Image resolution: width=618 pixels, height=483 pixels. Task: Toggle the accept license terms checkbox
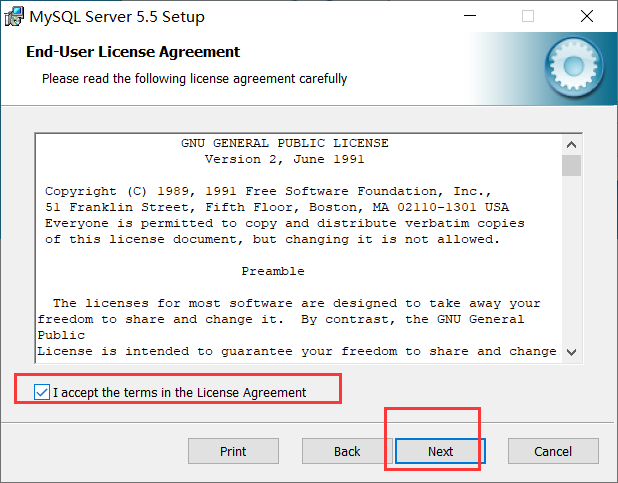[x=41, y=392]
